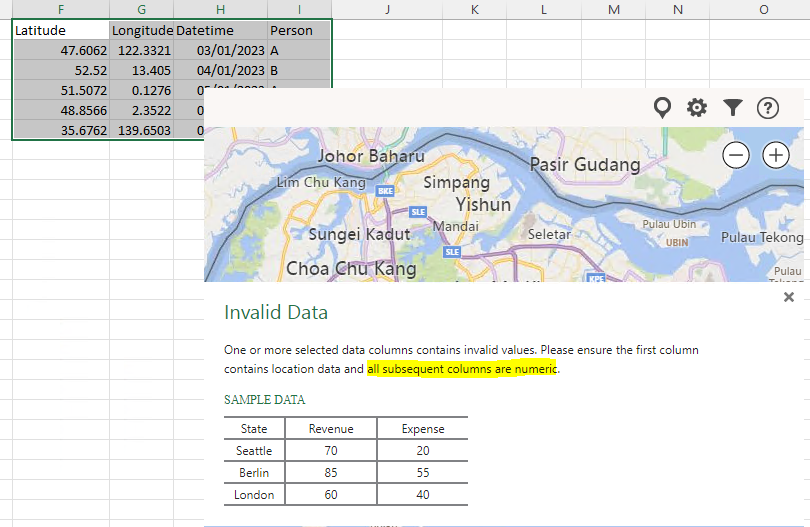
Task: Select column N header
Action: [678, 9]
